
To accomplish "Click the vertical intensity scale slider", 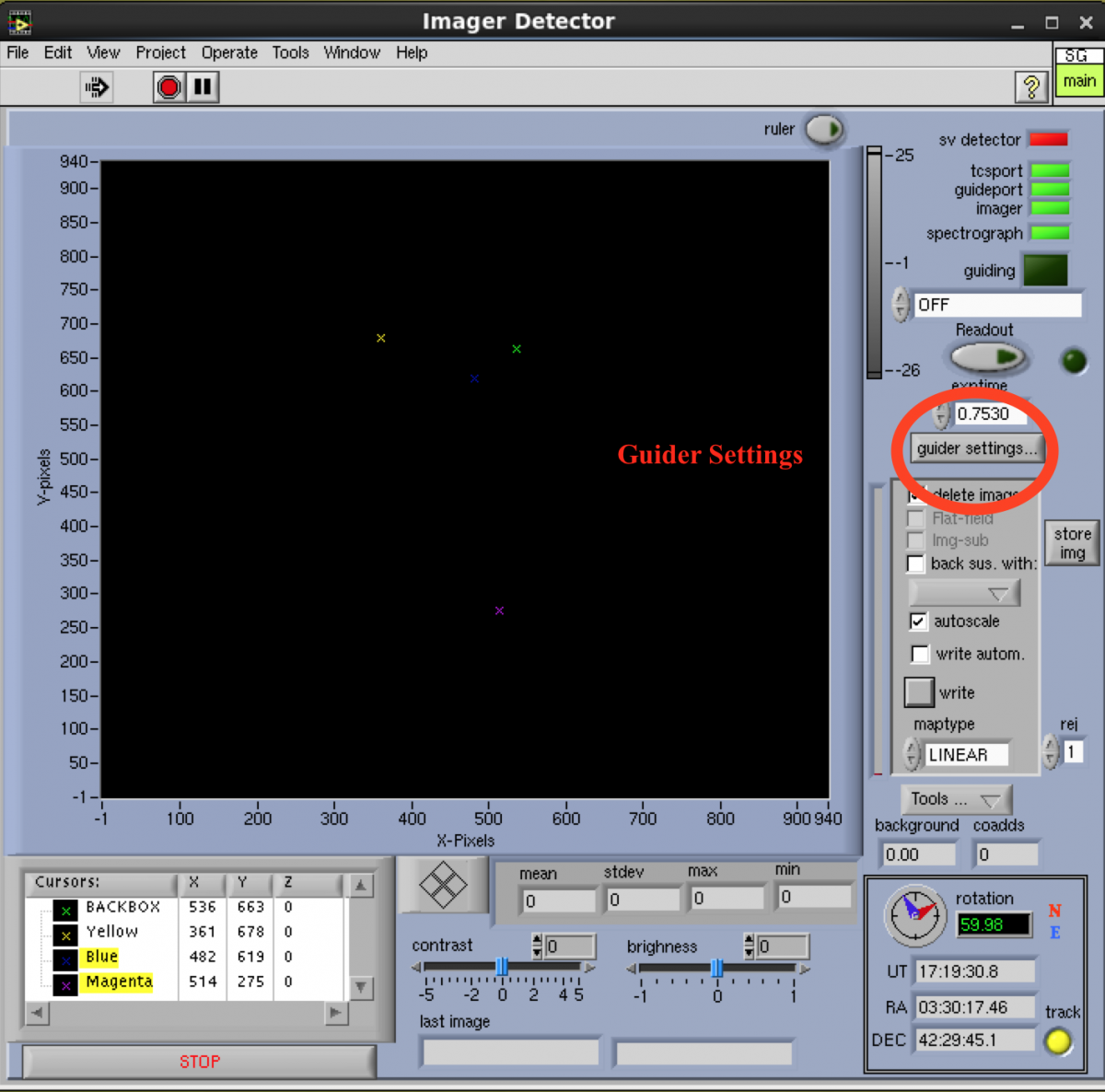I will [x=874, y=262].
